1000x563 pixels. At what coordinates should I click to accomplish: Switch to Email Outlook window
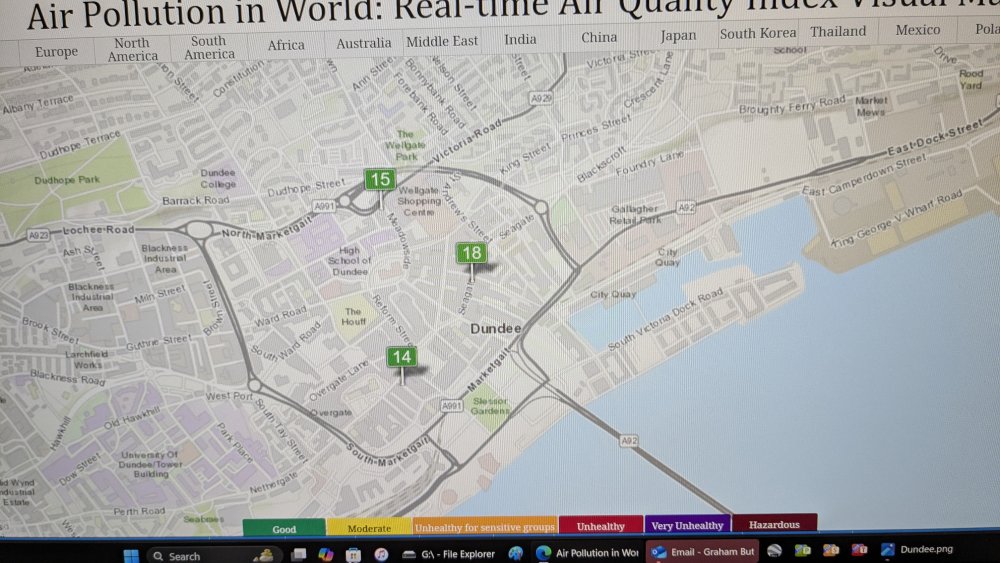[x=702, y=552]
